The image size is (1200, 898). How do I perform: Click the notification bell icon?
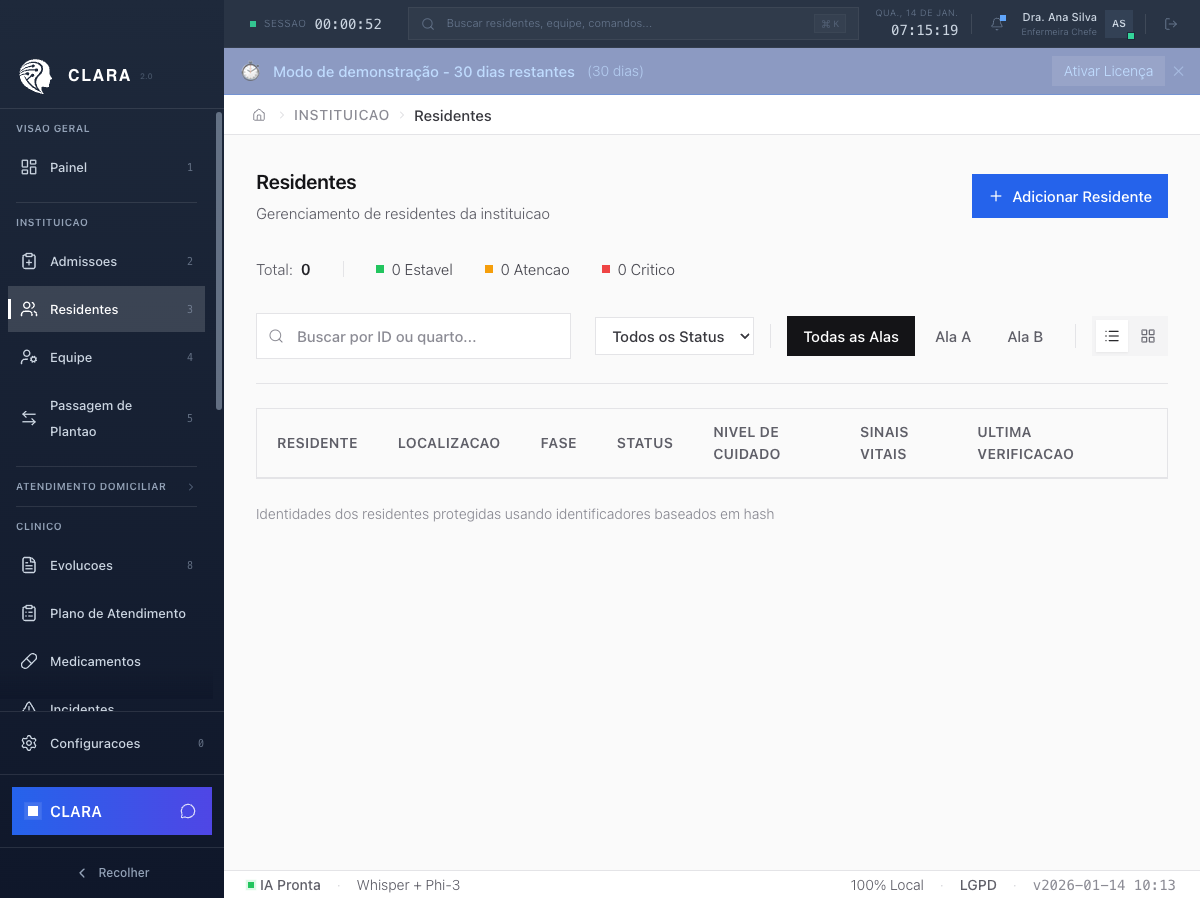click(x=997, y=24)
